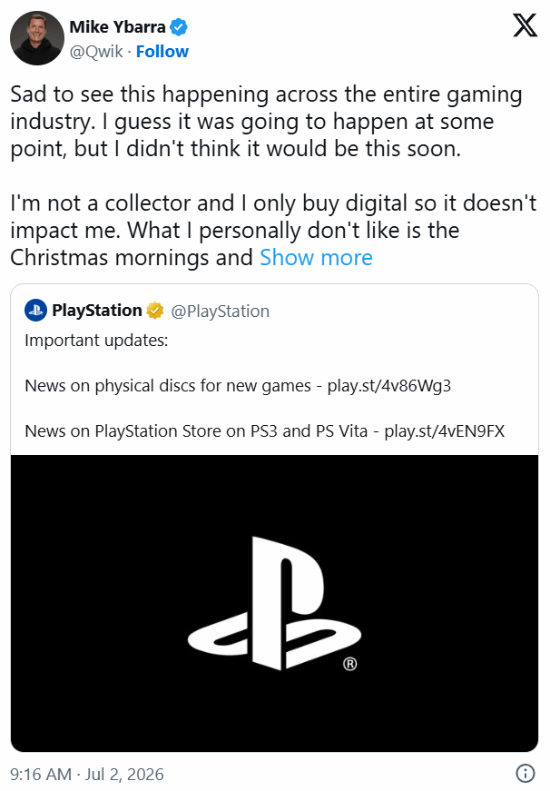
Task: Open the tweet info circle icon
Action: [525, 773]
